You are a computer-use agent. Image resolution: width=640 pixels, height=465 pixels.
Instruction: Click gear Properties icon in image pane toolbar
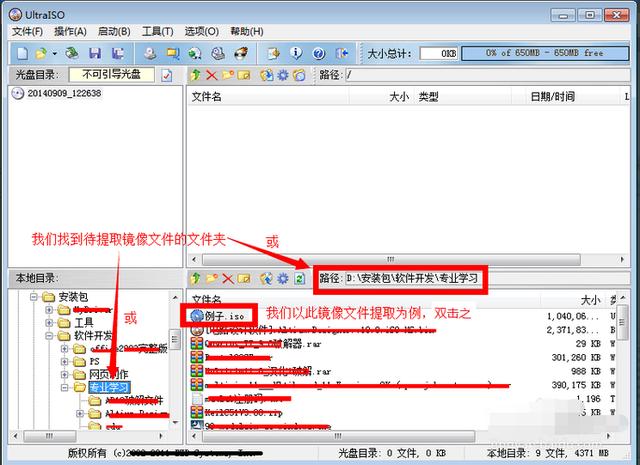coord(283,75)
